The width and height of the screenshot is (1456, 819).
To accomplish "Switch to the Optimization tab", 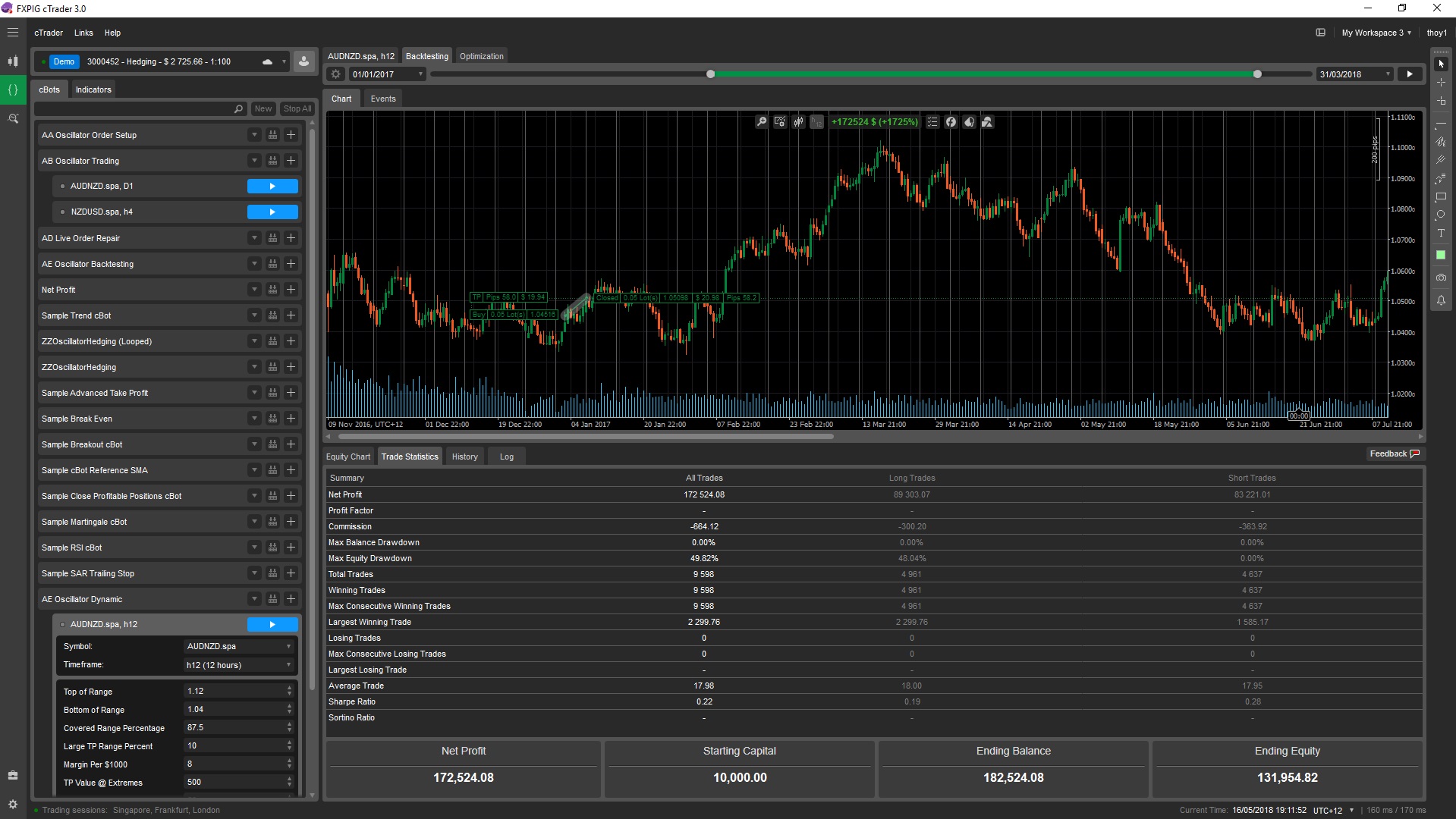I will (x=481, y=56).
